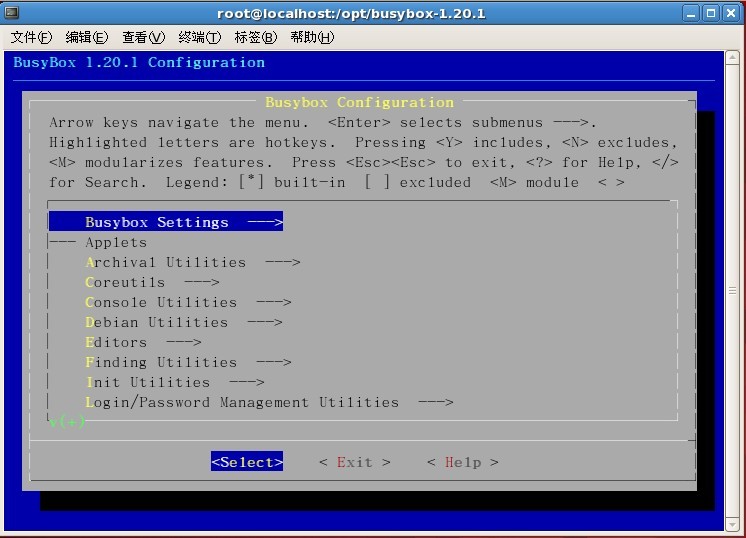The height and width of the screenshot is (538, 746).
Task: Open Coreutils submenu
Action: [152, 282]
